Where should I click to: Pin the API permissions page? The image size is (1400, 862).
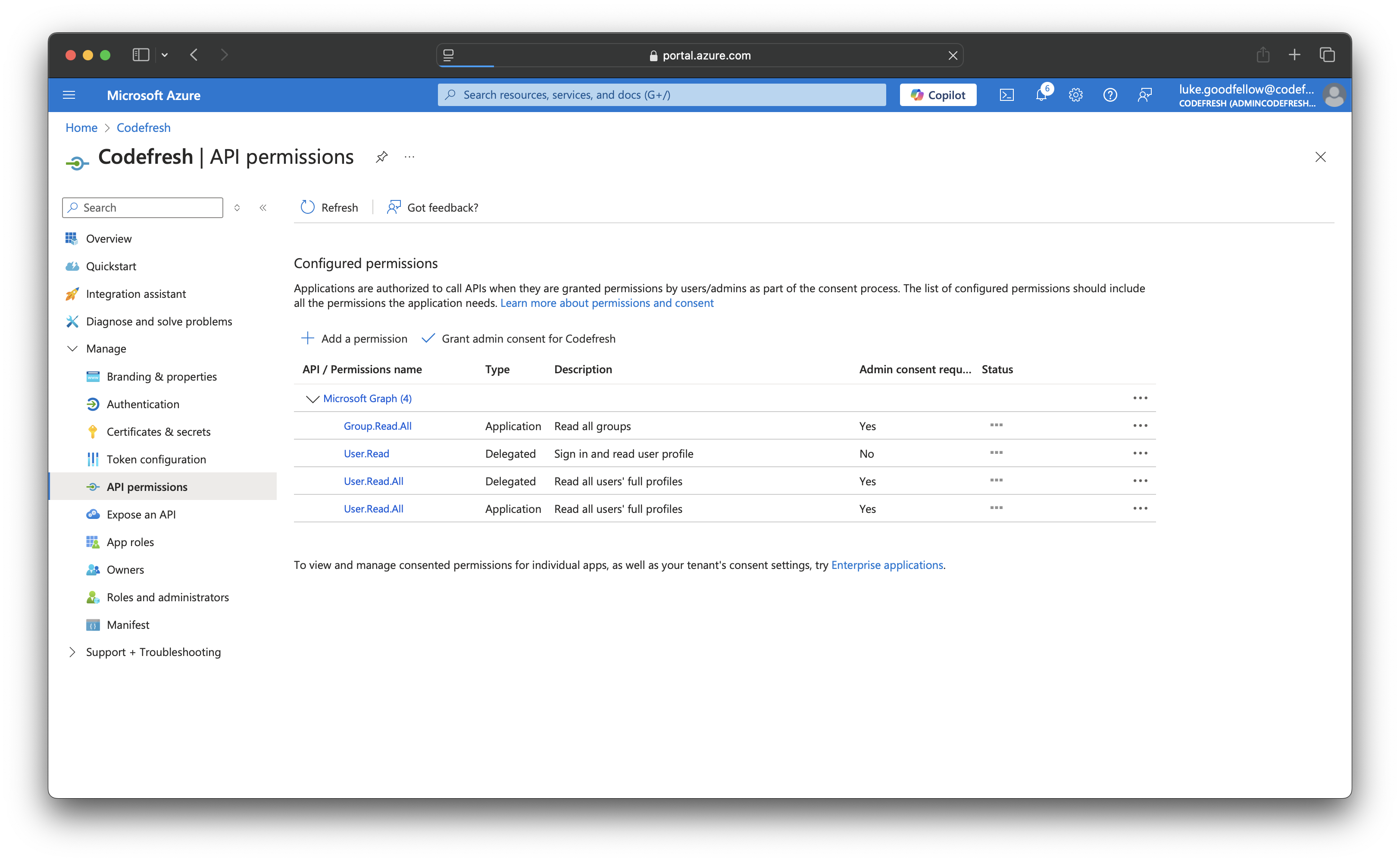point(381,157)
